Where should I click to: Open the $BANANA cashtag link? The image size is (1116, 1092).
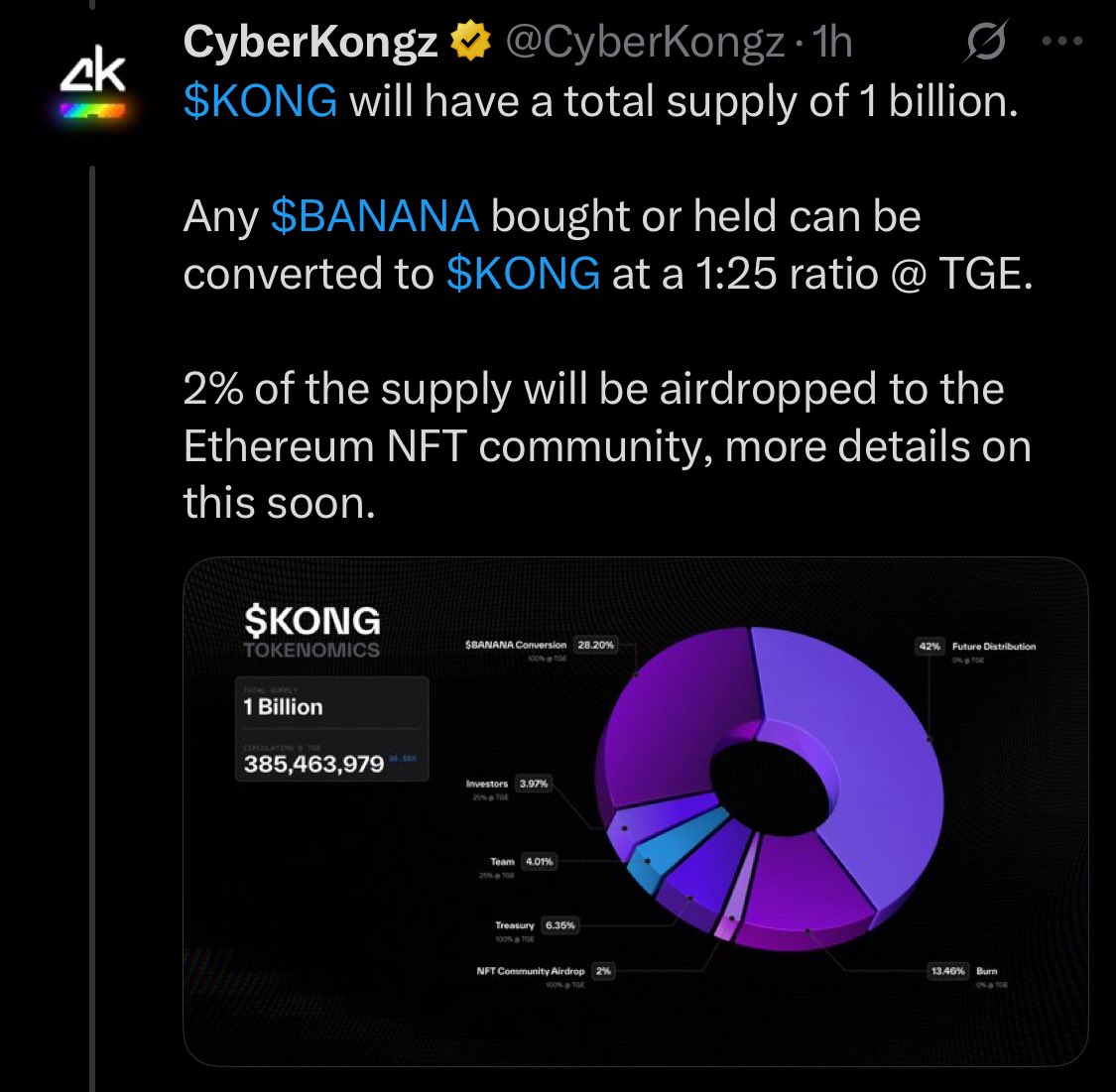click(375, 216)
